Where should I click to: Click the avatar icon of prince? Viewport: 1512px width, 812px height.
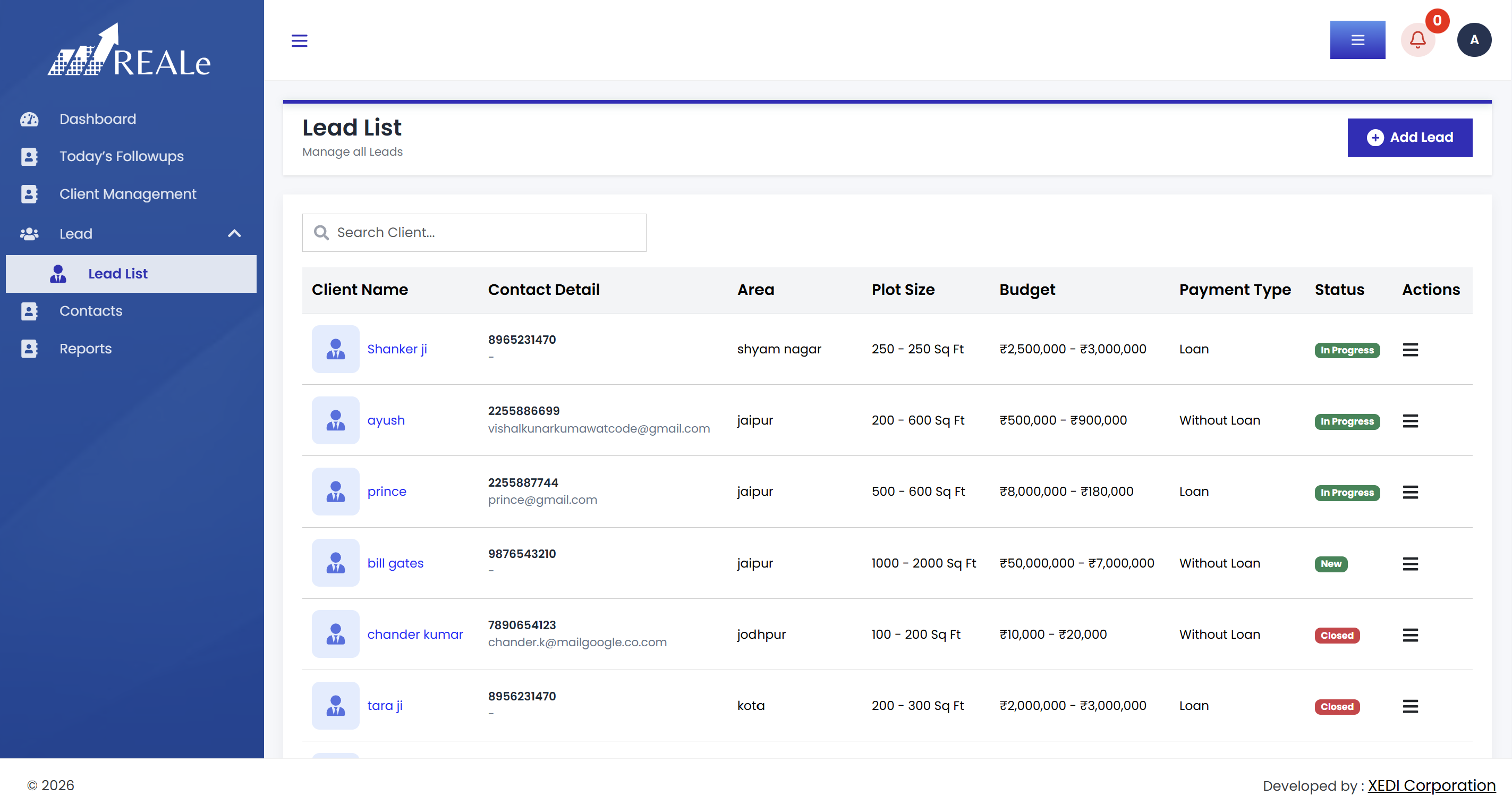coord(335,492)
